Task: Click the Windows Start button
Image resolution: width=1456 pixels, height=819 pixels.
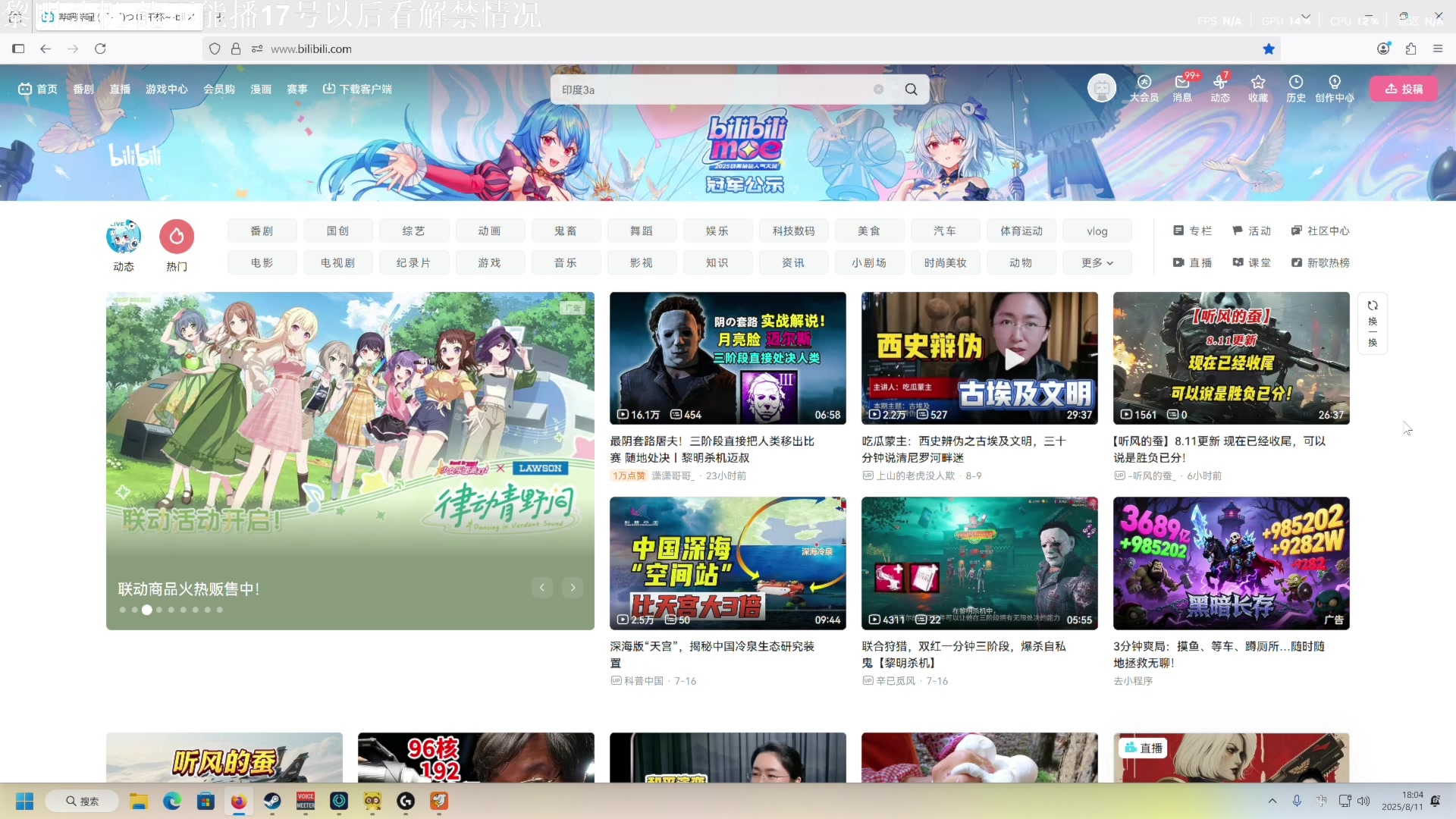Action: click(x=24, y=801)
